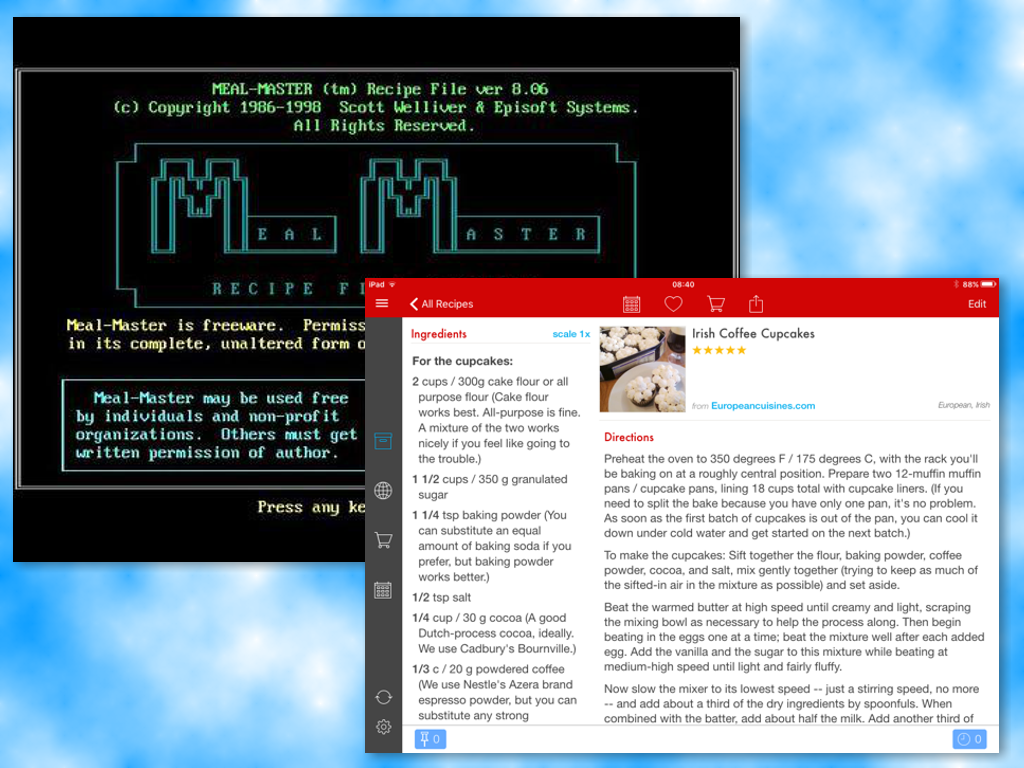Tap the timers button showing 0
The height and width of the screenshot is (768, 1024).
969,740
